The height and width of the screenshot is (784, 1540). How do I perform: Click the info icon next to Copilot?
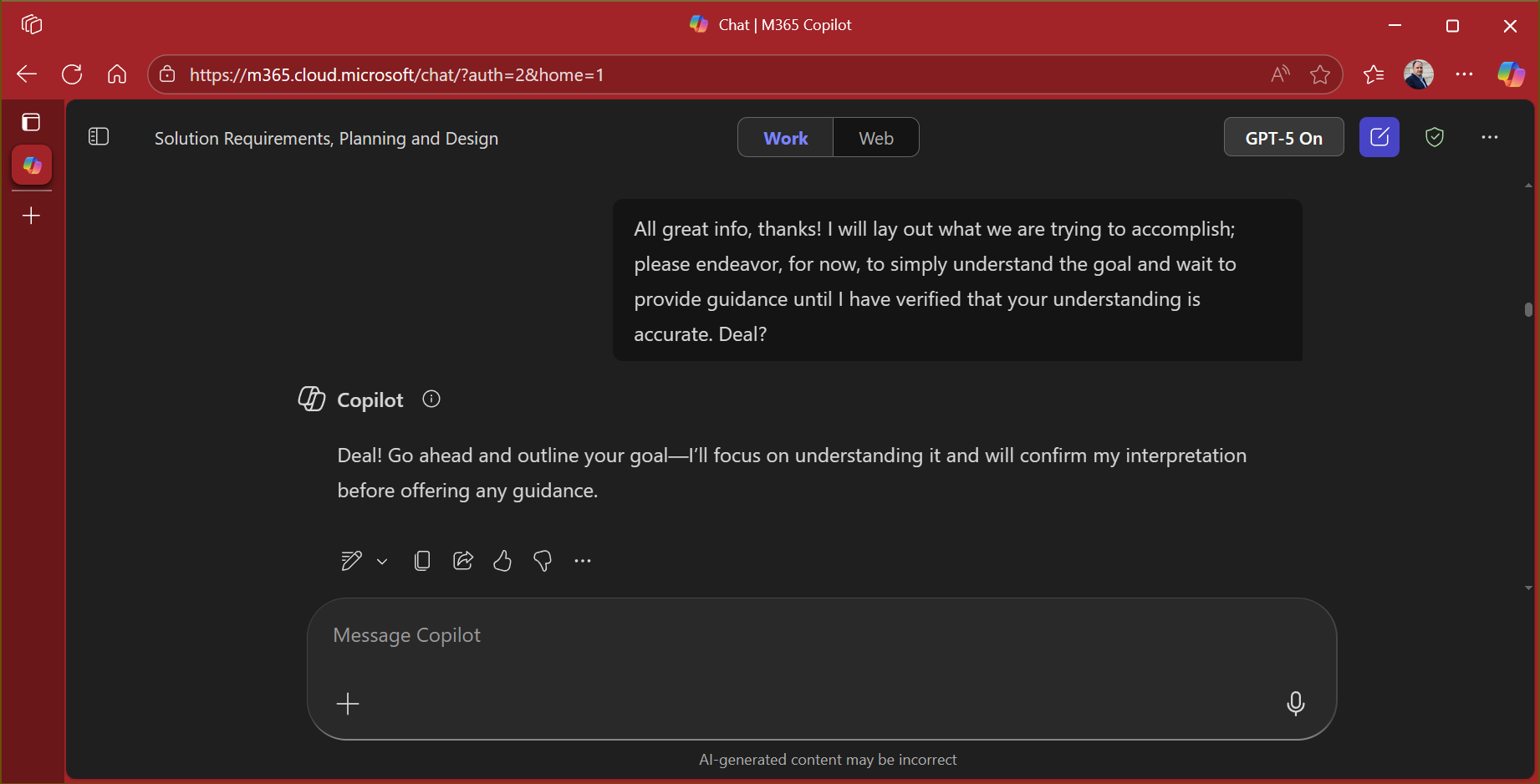click(431, 400)
